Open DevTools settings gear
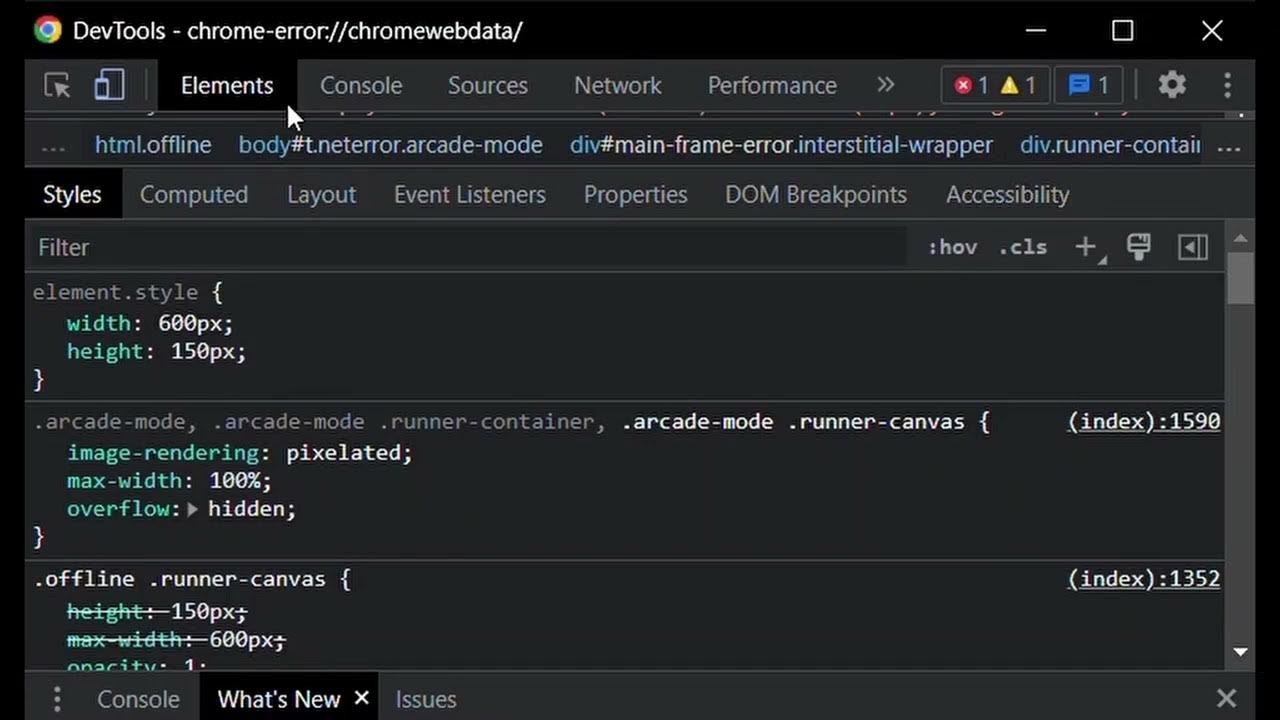Viewport: 1280px width, 720px height. coord(1172,86)
